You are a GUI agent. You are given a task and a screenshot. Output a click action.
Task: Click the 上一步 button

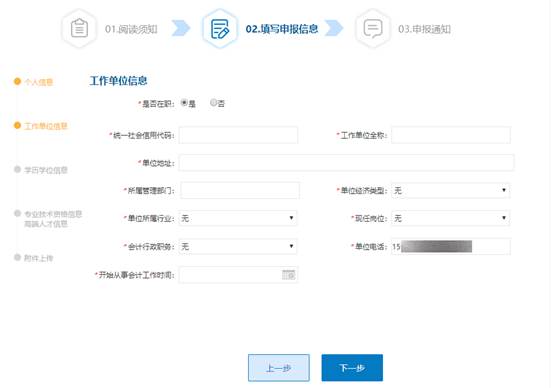pos(279,368)
